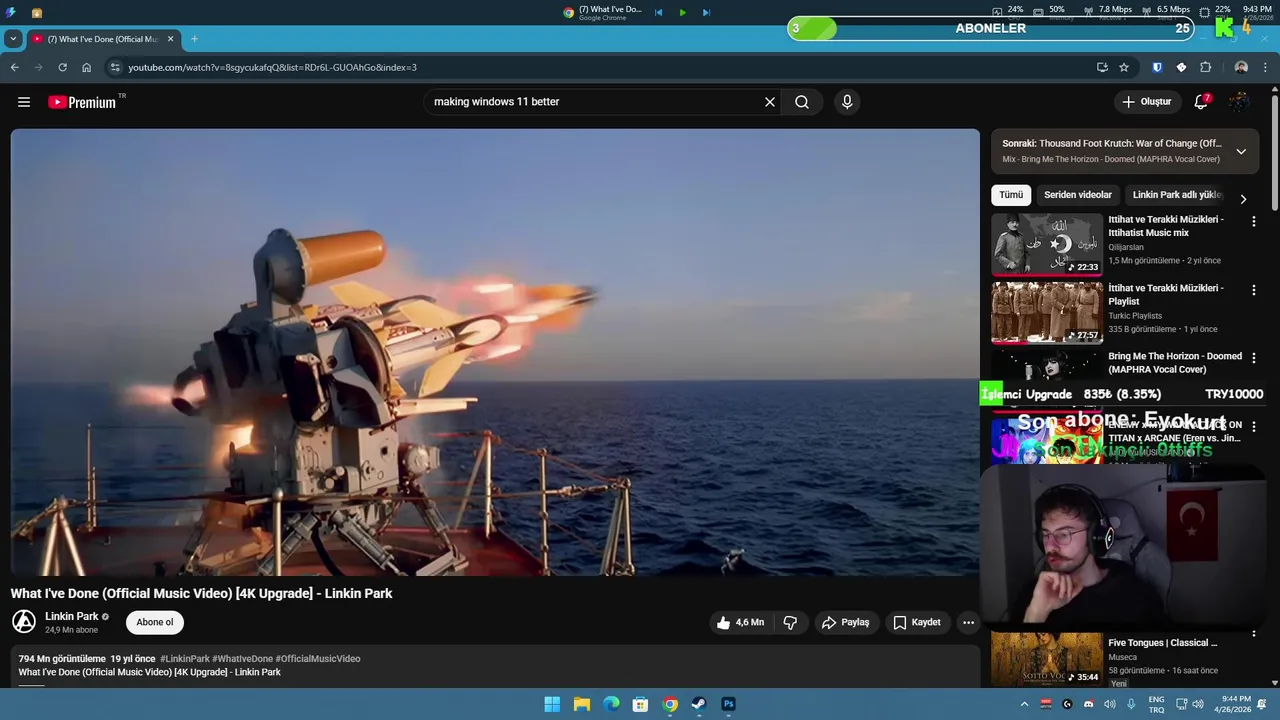Open more actions menu beside Kaydet

968,622
